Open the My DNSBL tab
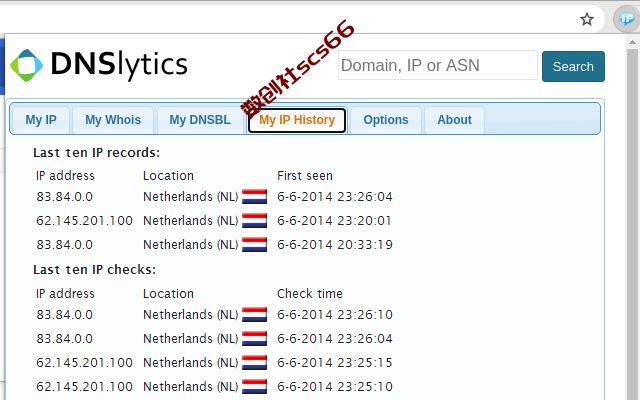The image size is (640, 400). (200, 120)
